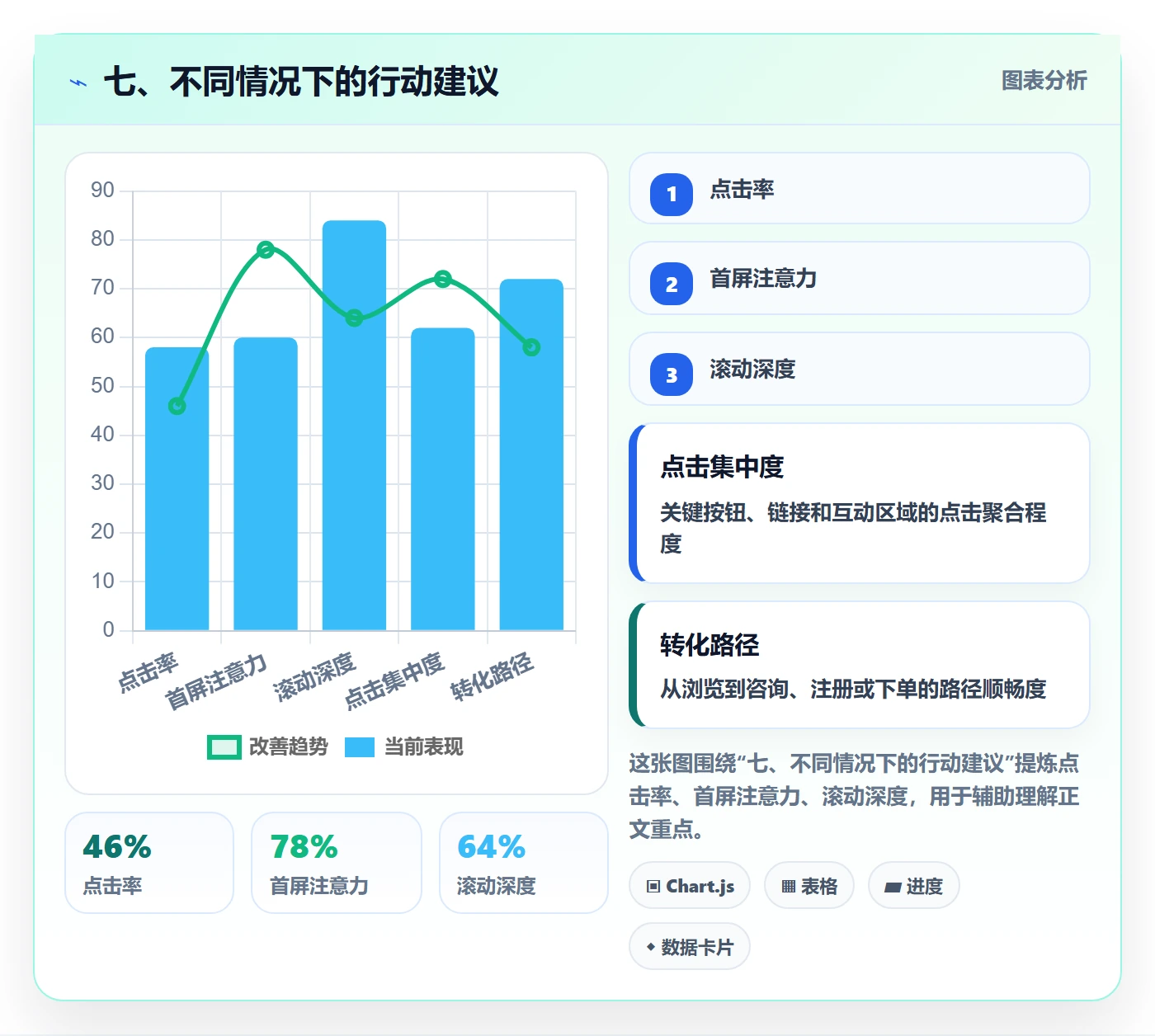This screenshot has width=1155, height=1036.
Task: Toggle the 当前表现 blue legend swatch
Action: pyautogui.click(x=359, y=746)
